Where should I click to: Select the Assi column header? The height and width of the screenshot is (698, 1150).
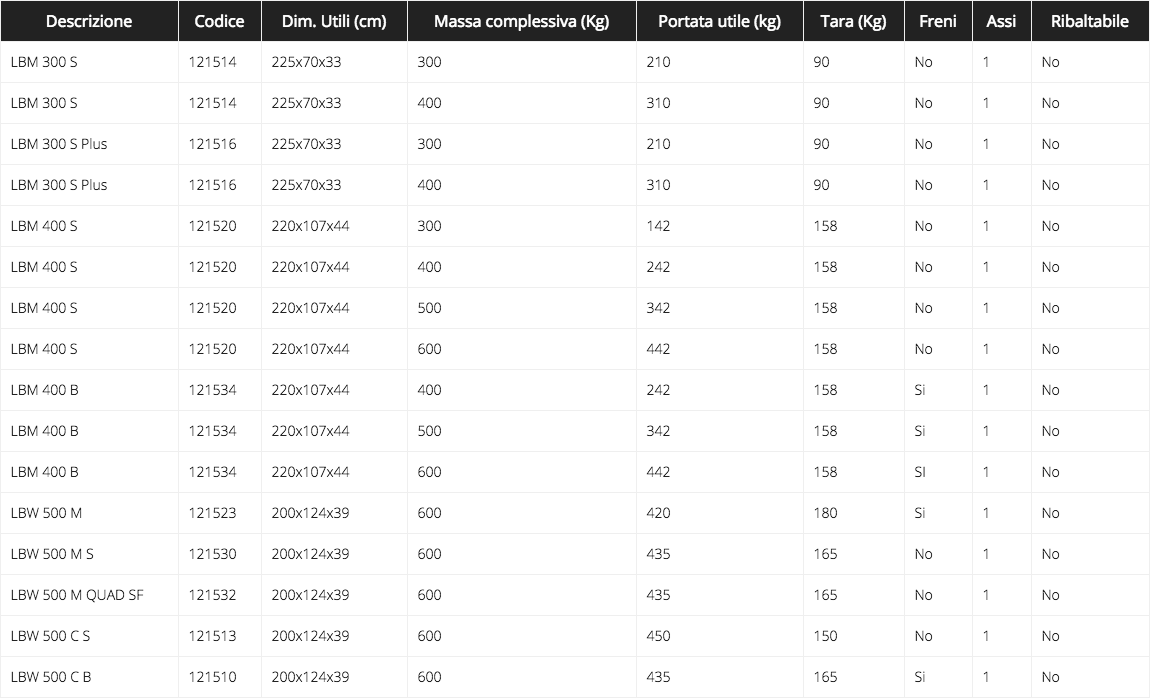(x=1001, y=21)
